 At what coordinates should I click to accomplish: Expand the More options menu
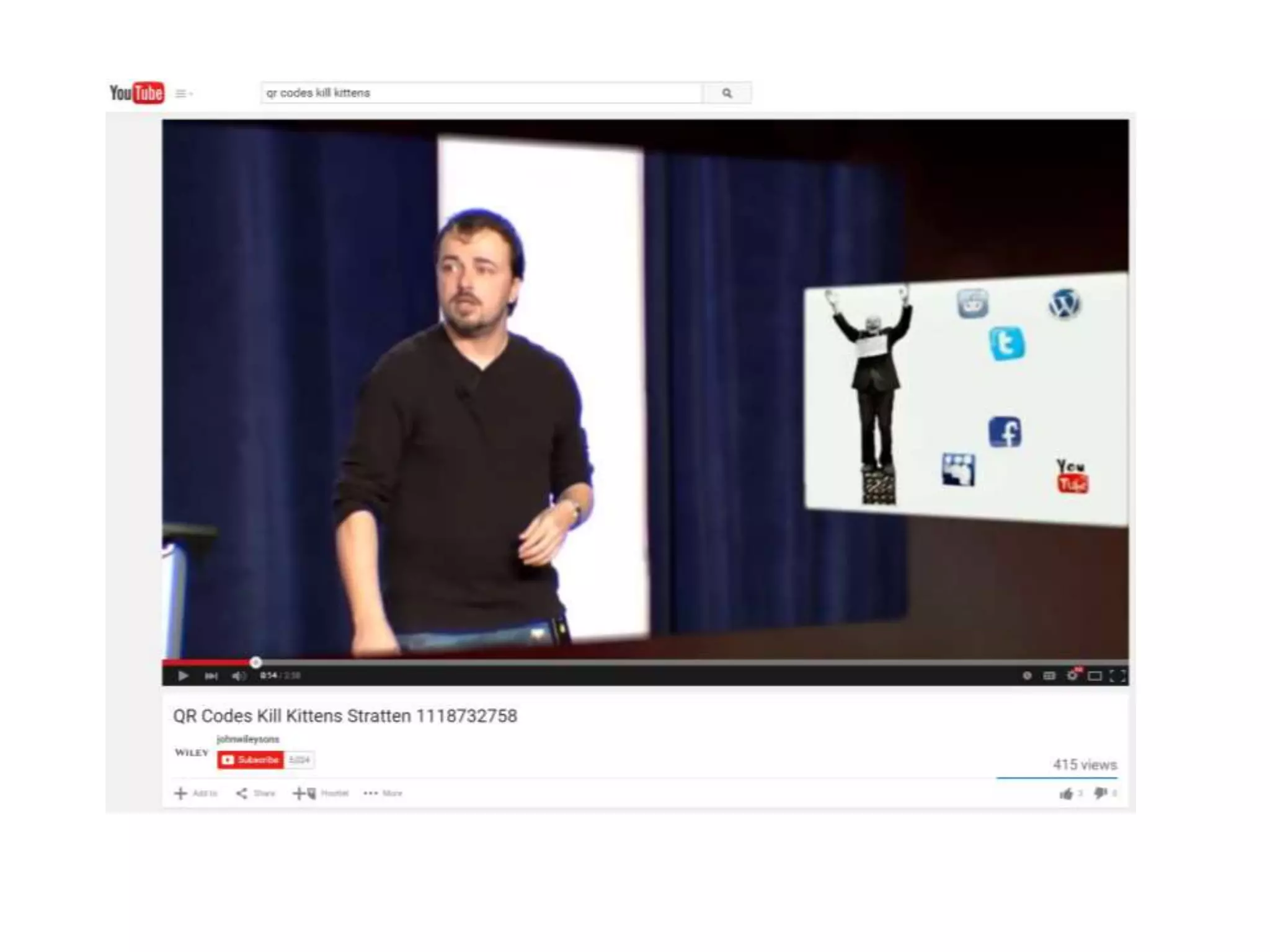point(383,793)
